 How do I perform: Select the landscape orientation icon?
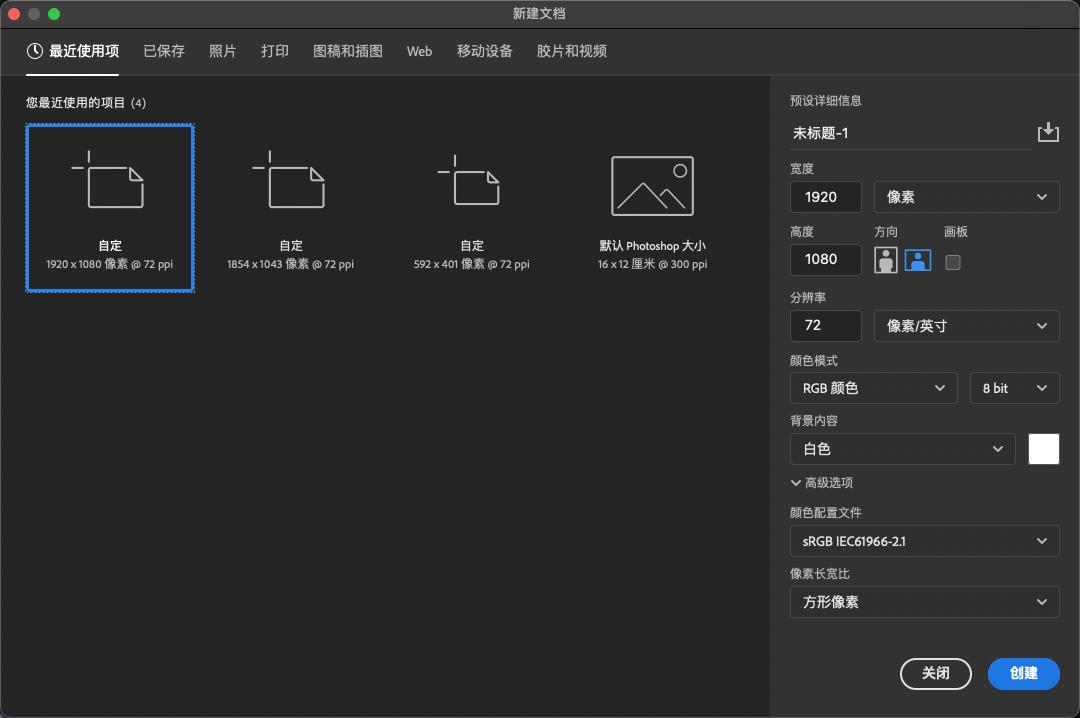coord(917,259)
